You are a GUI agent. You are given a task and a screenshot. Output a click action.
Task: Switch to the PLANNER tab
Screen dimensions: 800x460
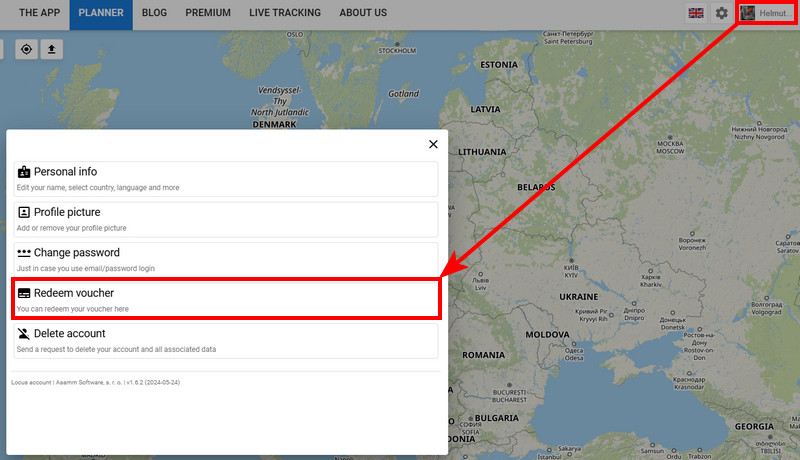pos(101,14)
